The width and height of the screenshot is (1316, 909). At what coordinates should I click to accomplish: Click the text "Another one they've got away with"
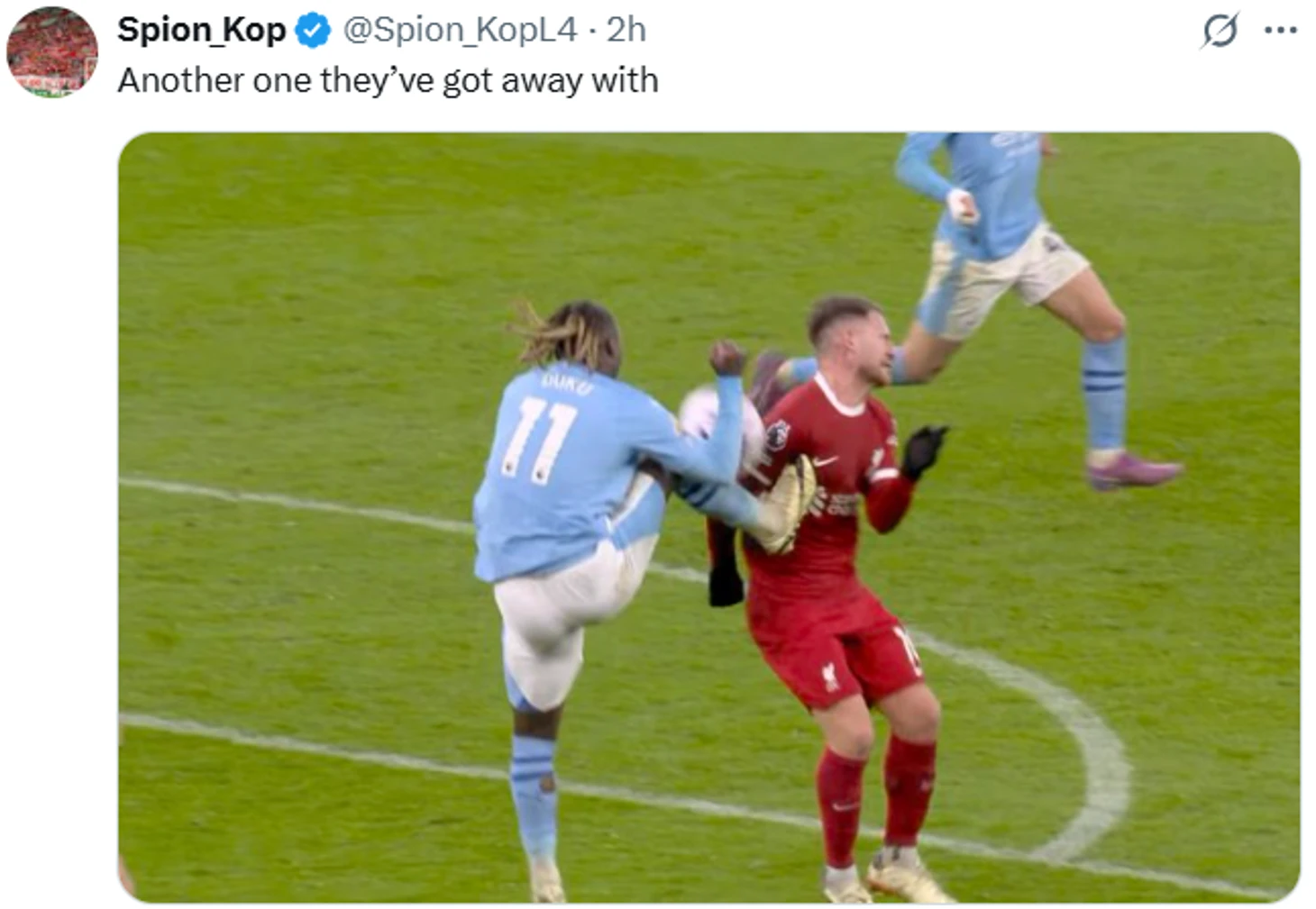388,80
